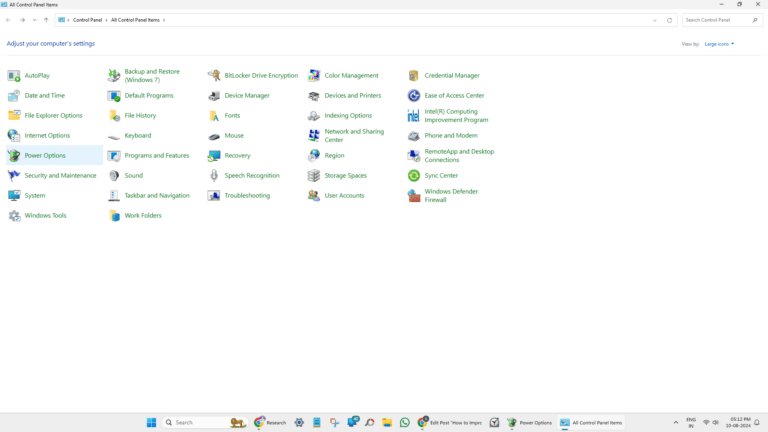This screenshot has width=768, height=432.
Task: Open the Fonts icon
Action: coord(214,116)
